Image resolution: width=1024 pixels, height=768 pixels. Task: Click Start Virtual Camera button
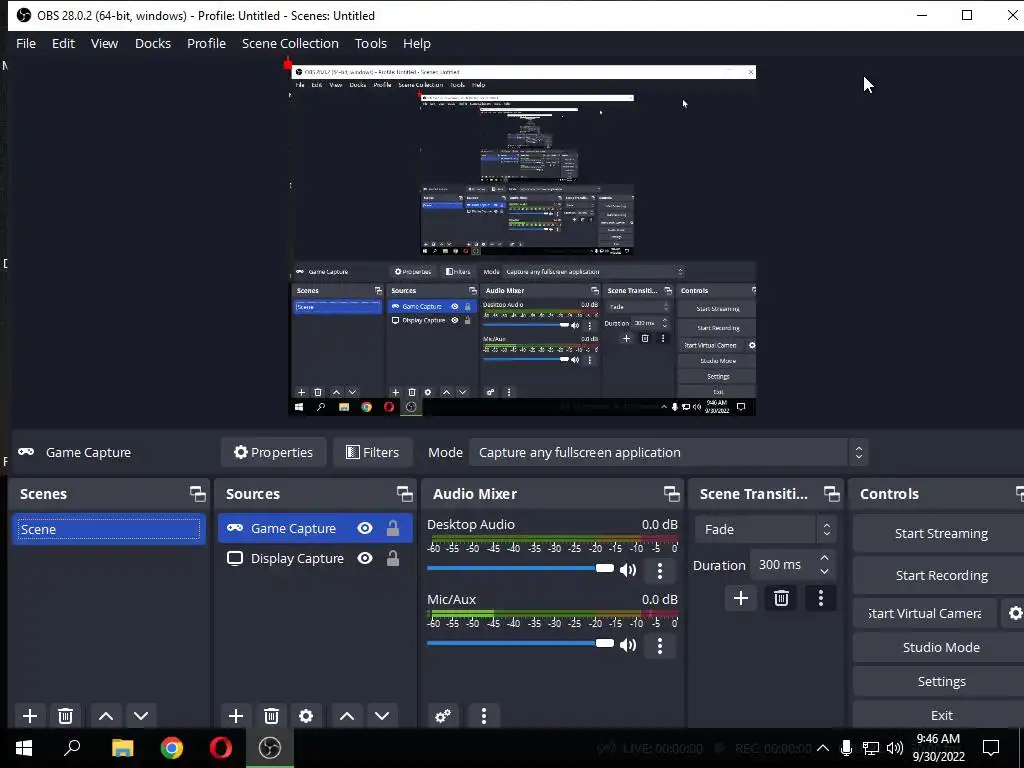[925, 613]
